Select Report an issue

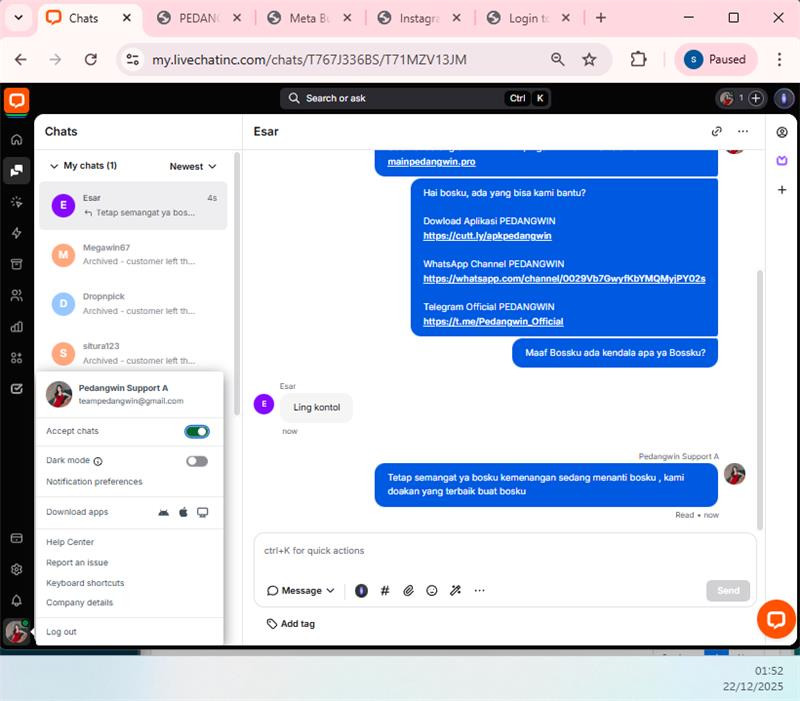77,563
